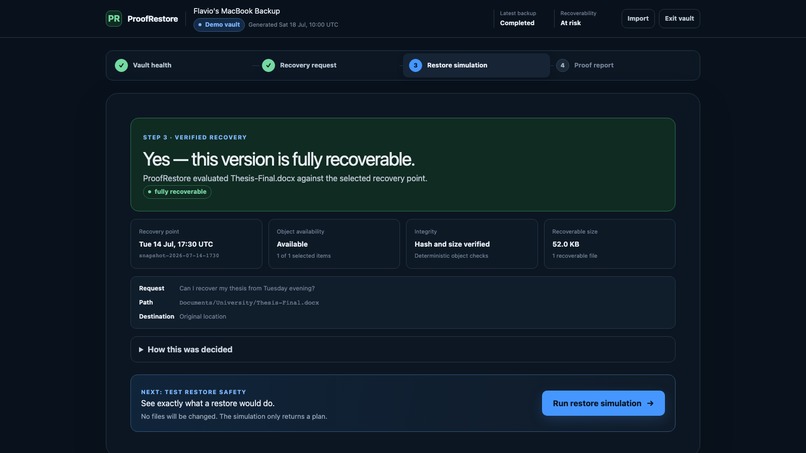
Task: Click the Flavio's MacBook Backup title
Action: point(236,11)
